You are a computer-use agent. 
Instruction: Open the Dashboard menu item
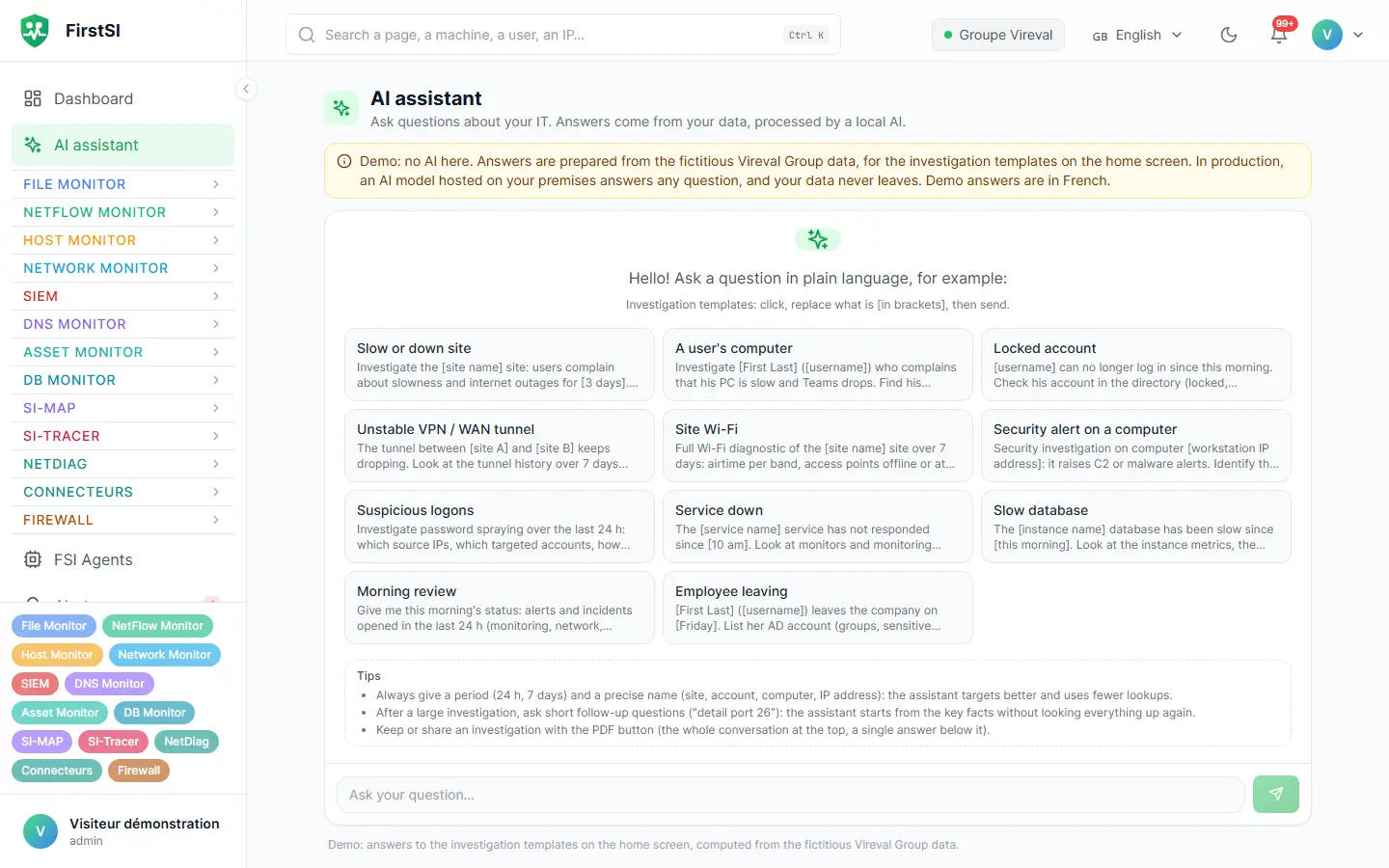pyautogui.click(x=123, y=98)
